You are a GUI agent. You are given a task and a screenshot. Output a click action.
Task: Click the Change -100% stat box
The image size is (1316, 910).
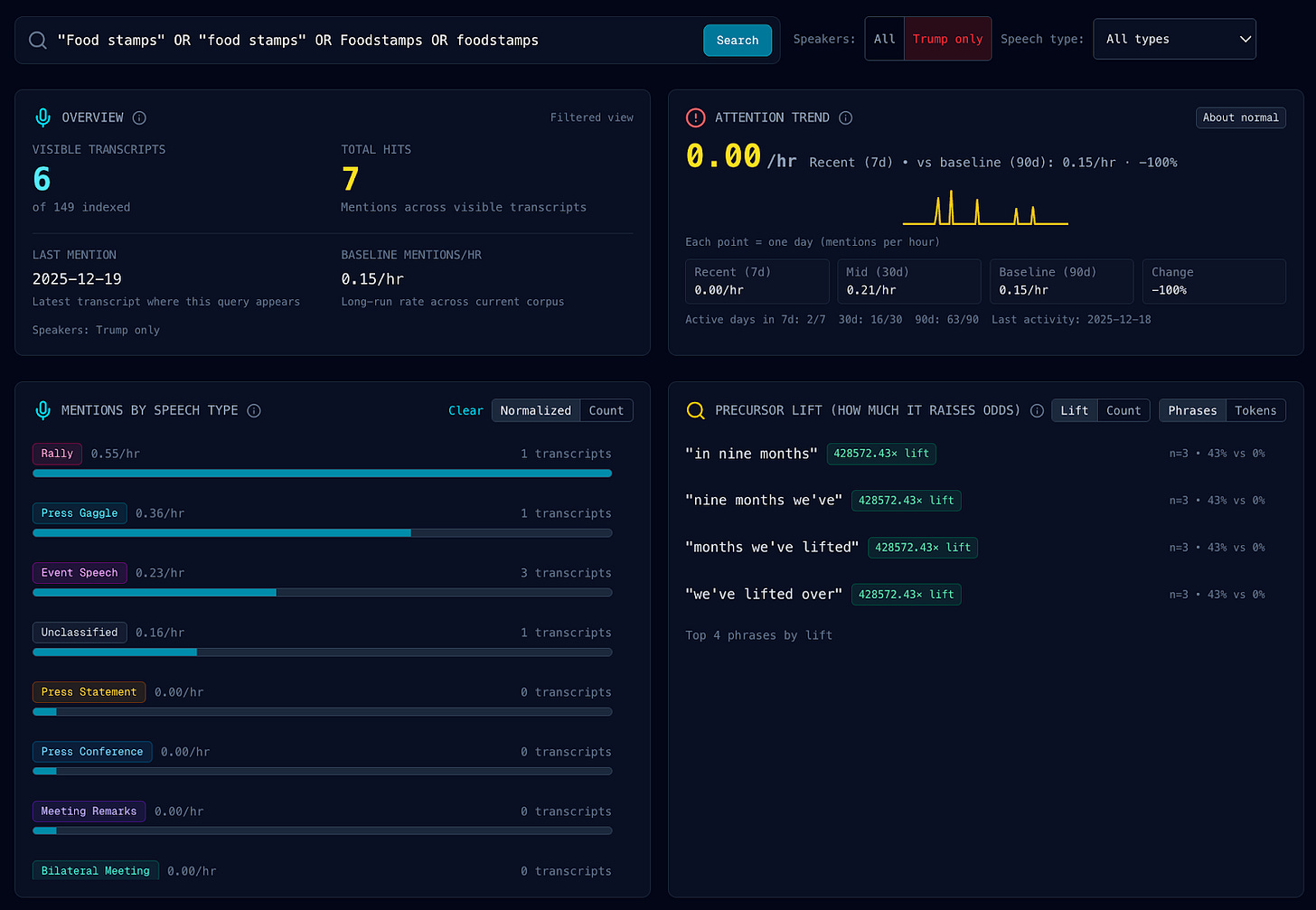pos(1214,281)
